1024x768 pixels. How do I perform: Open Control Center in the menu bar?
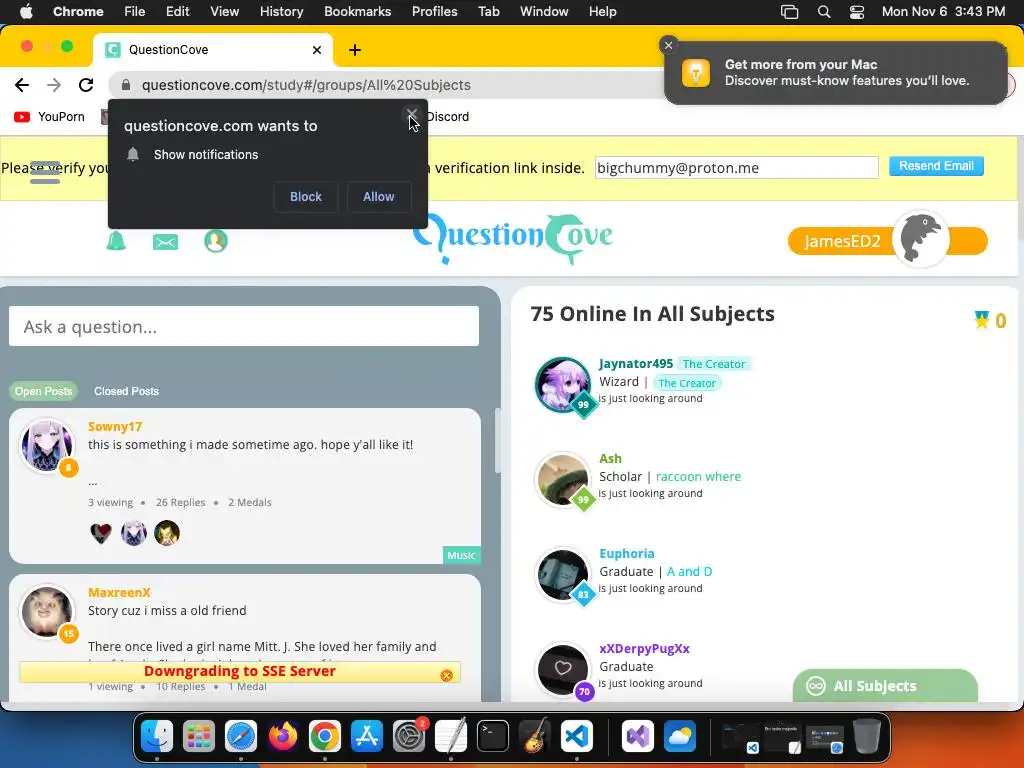[857, 12]
